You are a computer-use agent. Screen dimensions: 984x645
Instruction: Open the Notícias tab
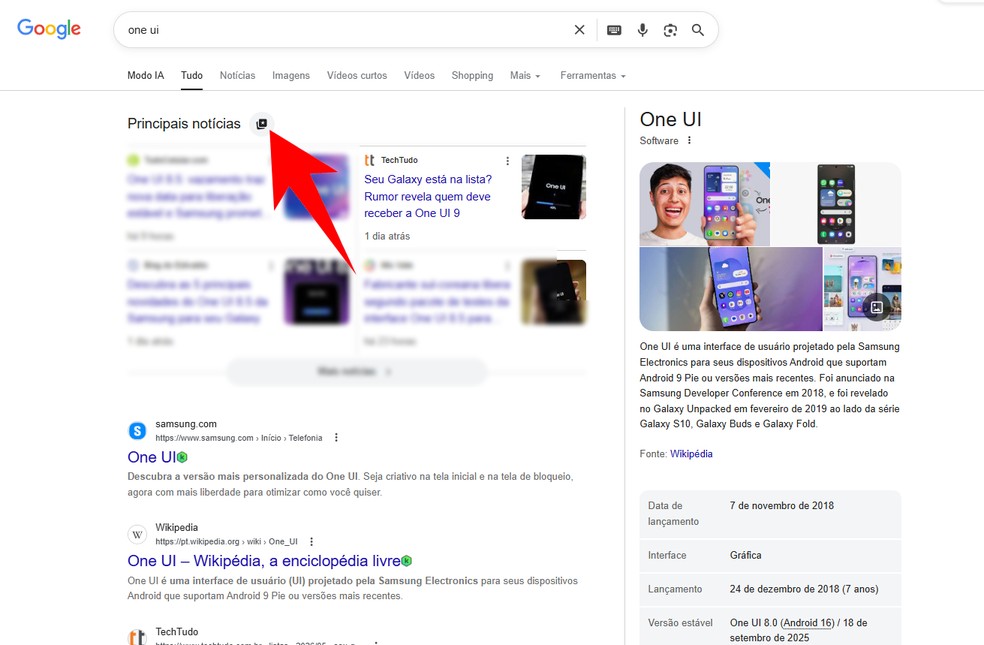(237, 75)
